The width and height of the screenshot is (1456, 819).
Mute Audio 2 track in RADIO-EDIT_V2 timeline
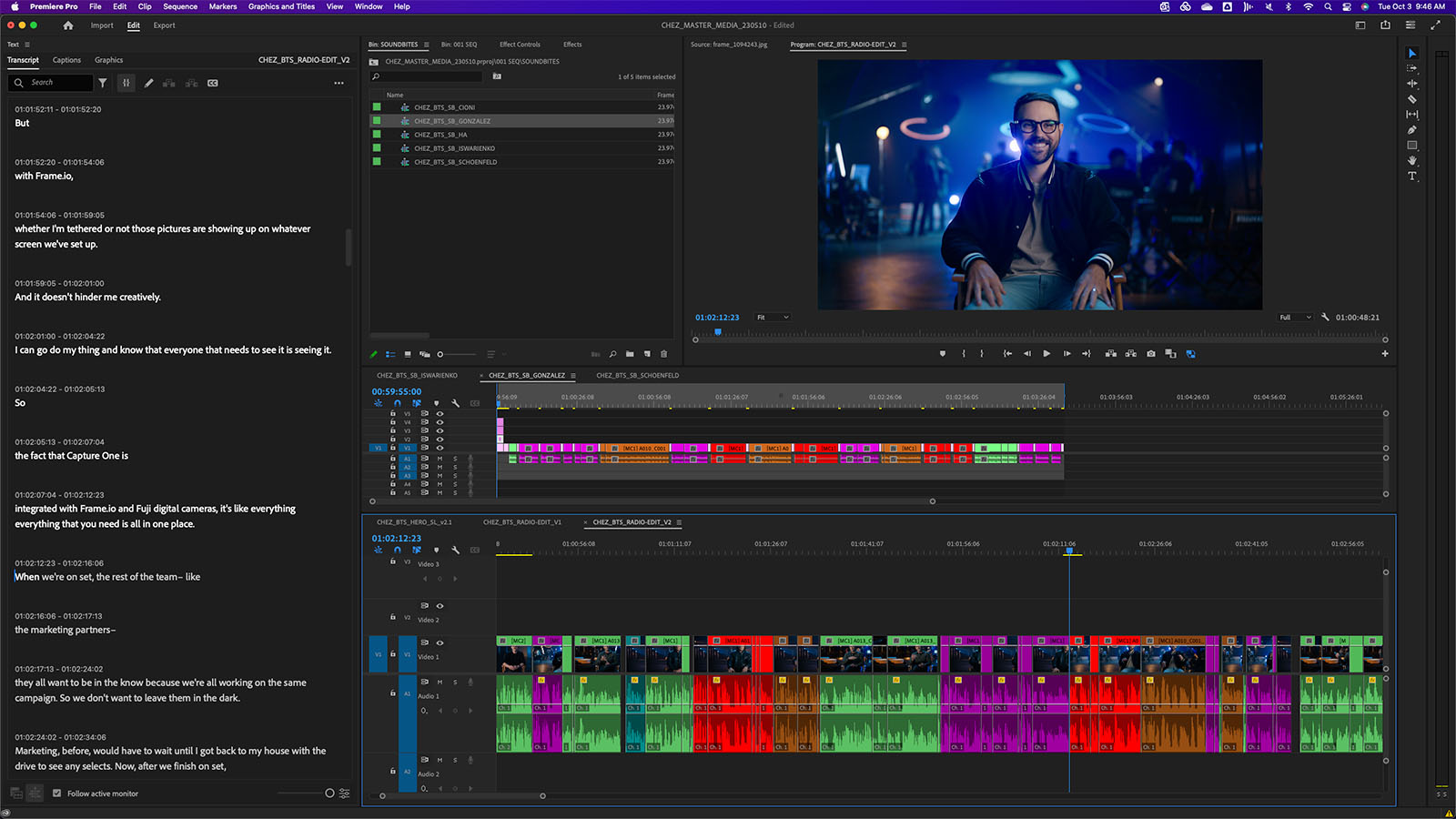click(440, 760)
